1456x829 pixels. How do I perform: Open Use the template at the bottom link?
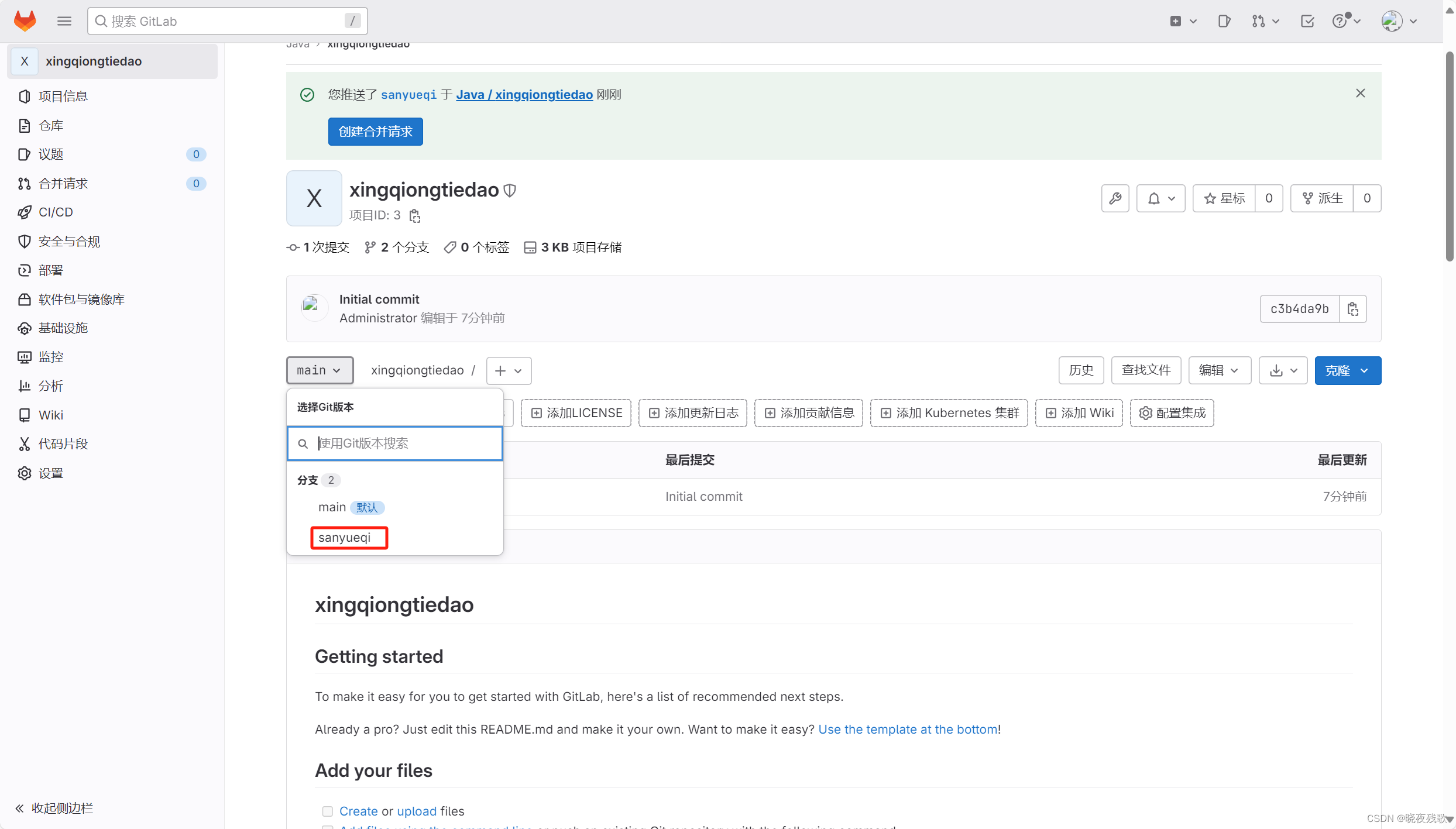click(x=908, y=729)
